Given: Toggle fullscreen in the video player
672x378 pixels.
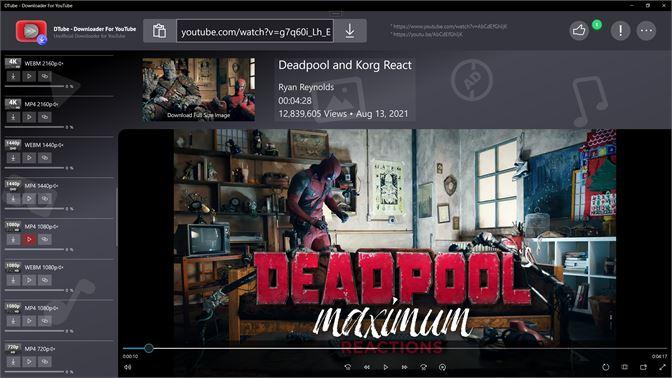Looking at the screenshot, I should pos(662,367).
